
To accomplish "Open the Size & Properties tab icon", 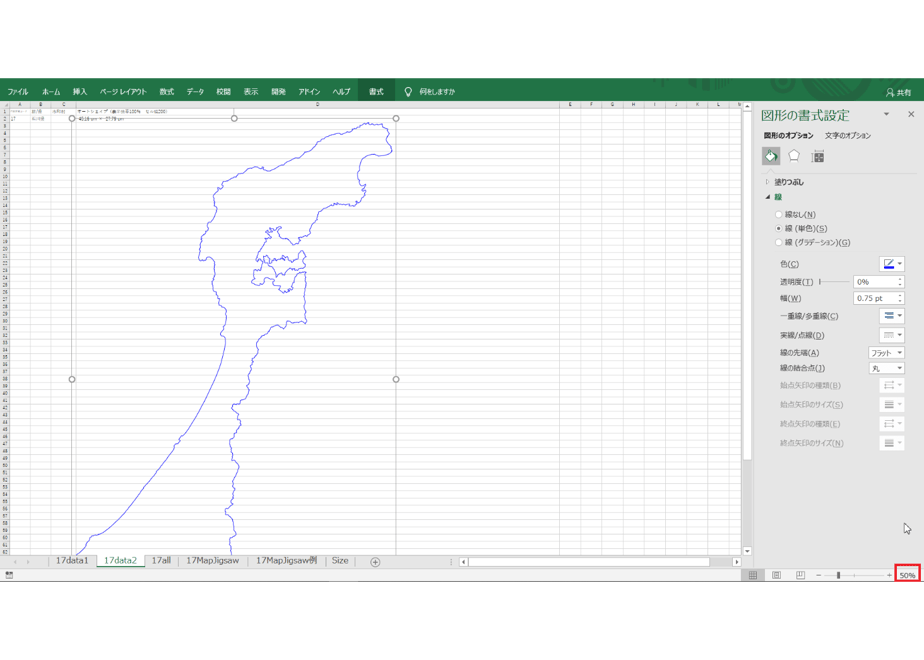I will [817, 156].
